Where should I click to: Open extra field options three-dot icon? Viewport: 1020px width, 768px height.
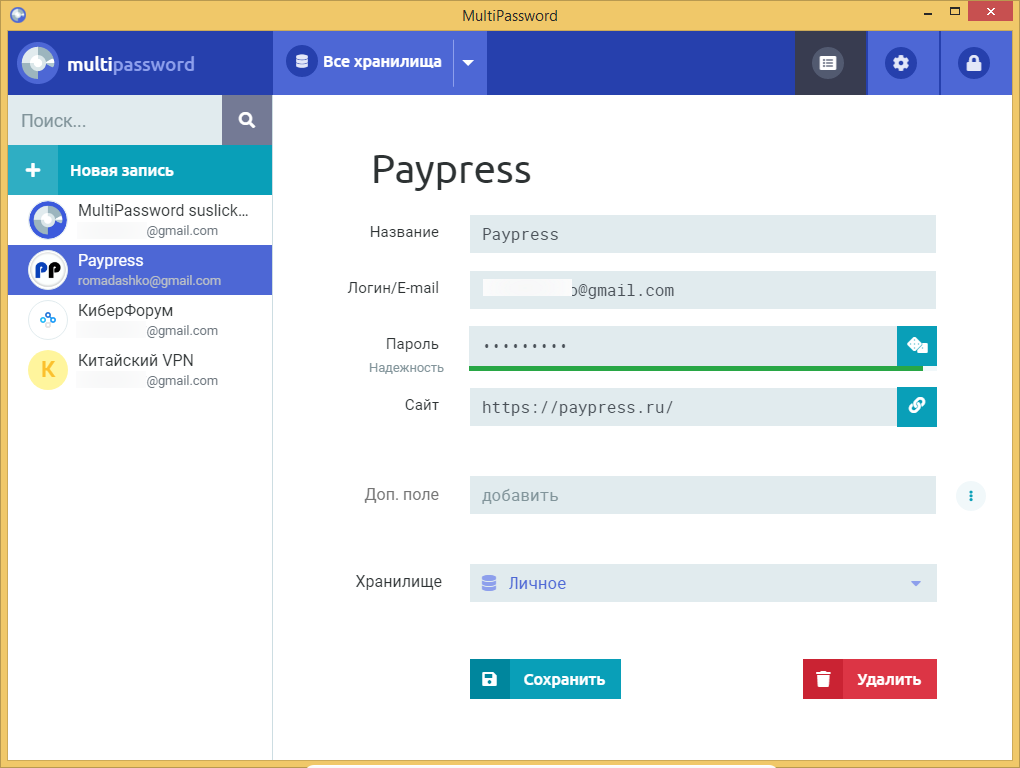[971, 496]
